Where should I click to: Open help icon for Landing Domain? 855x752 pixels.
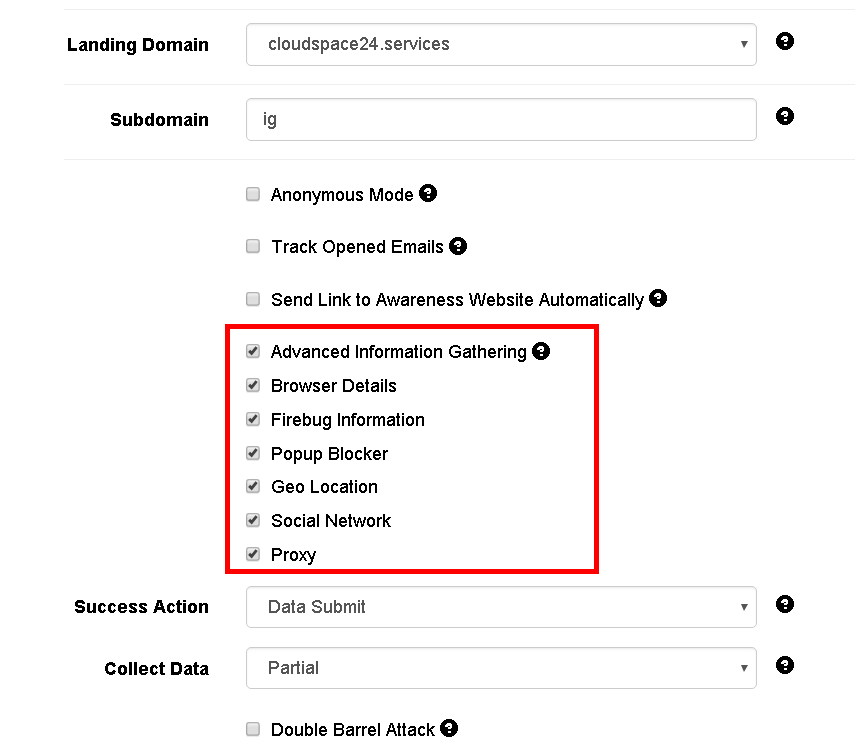(785, 41)
